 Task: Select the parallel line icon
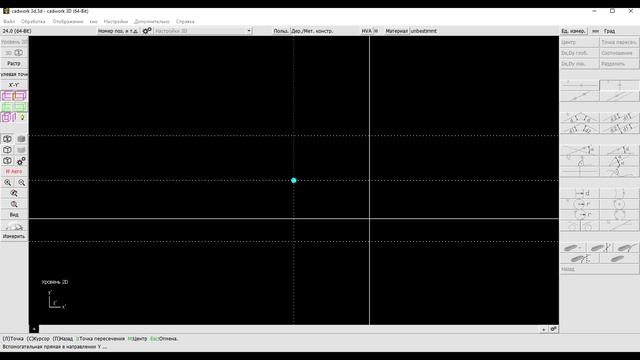pyautogui.click(x=619, y=96)
